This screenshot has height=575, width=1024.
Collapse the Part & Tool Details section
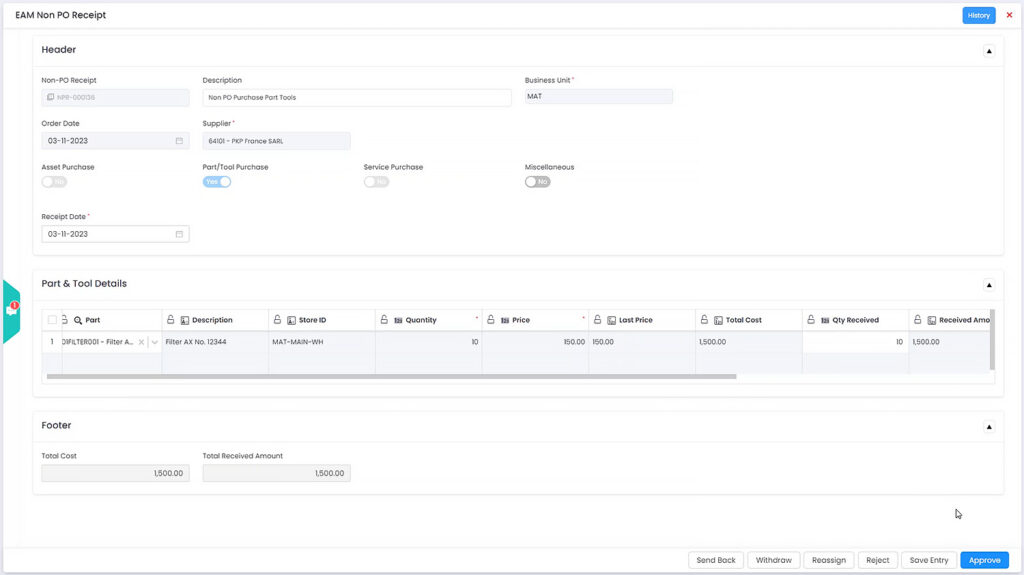point(989,284)
